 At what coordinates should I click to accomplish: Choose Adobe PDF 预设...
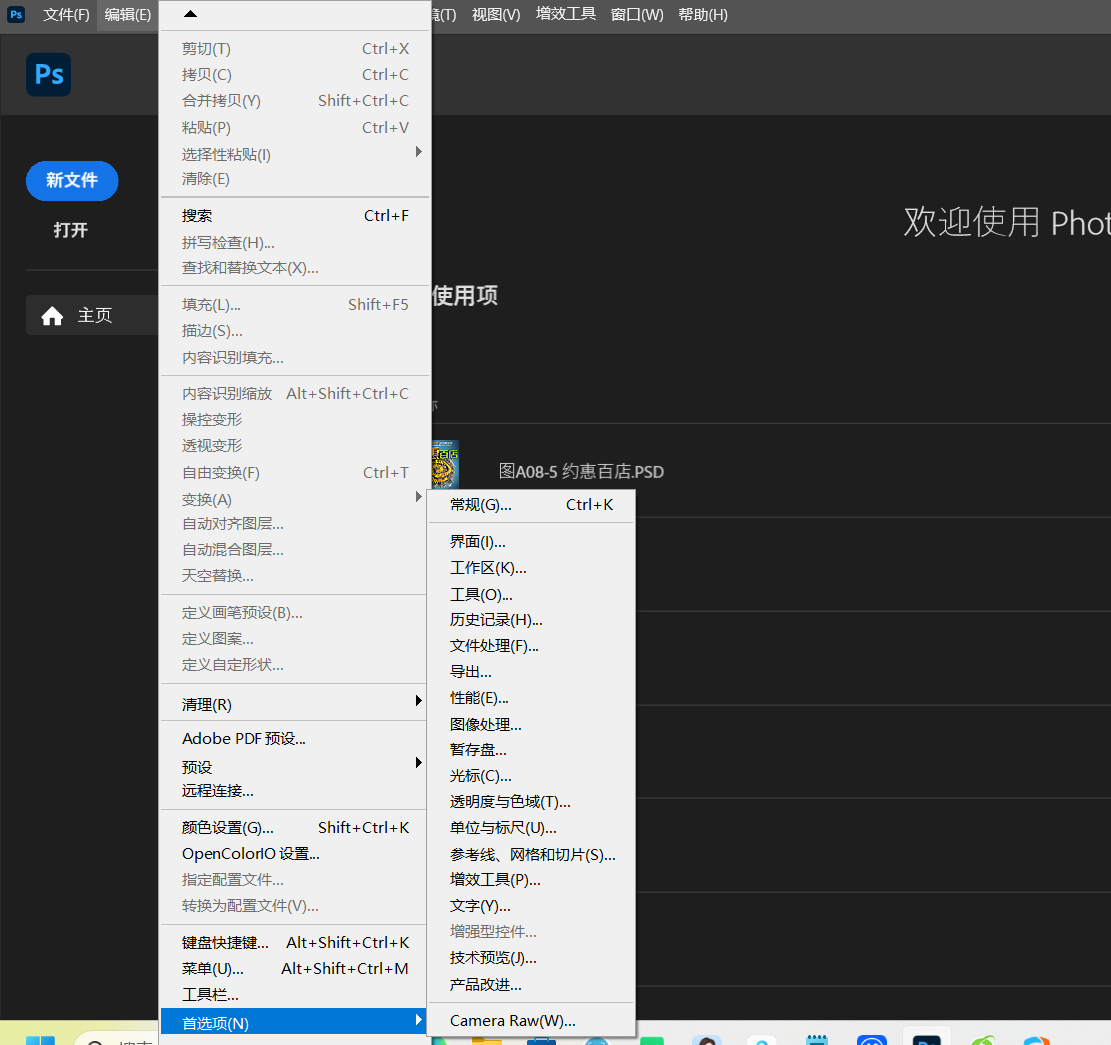click(x=295, y=738)
